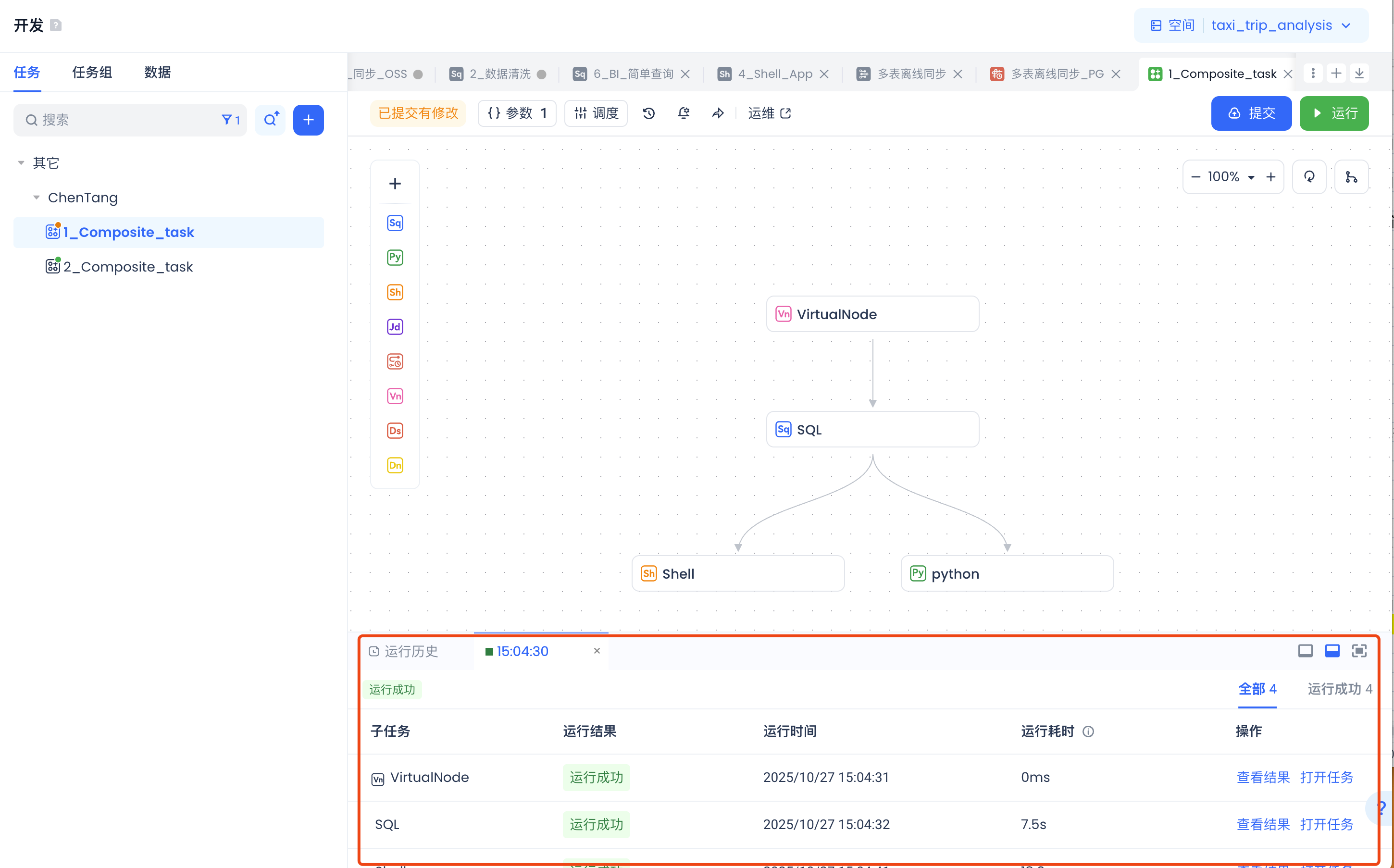This screenshot has width=1394, height=868.
Task: Add a Shell node from palette
Action: [x=395, y=292]
